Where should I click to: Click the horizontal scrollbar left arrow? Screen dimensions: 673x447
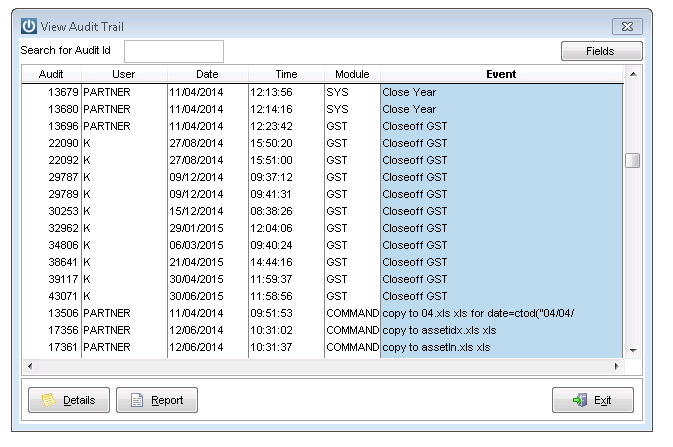pos(30,366)
